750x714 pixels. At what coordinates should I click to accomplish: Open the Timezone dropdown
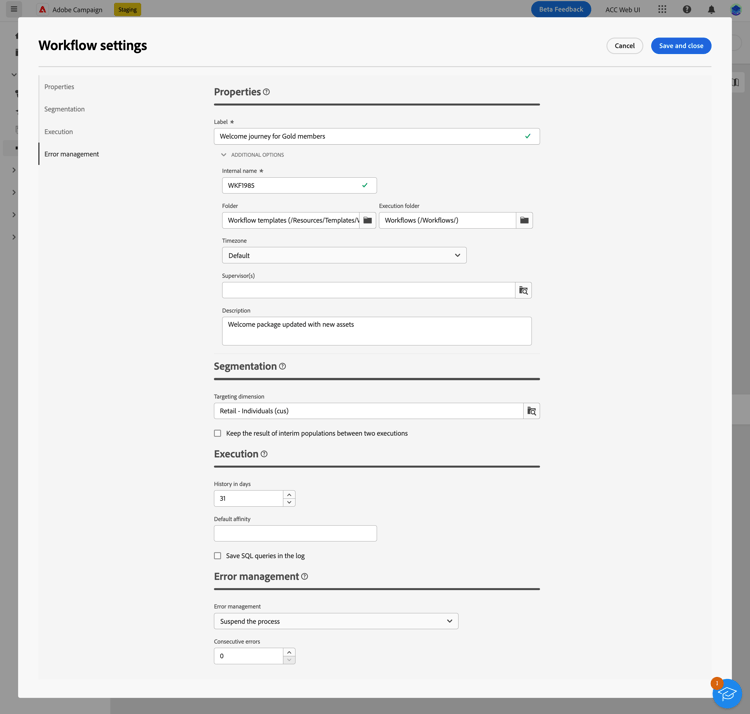coord(344,255)
